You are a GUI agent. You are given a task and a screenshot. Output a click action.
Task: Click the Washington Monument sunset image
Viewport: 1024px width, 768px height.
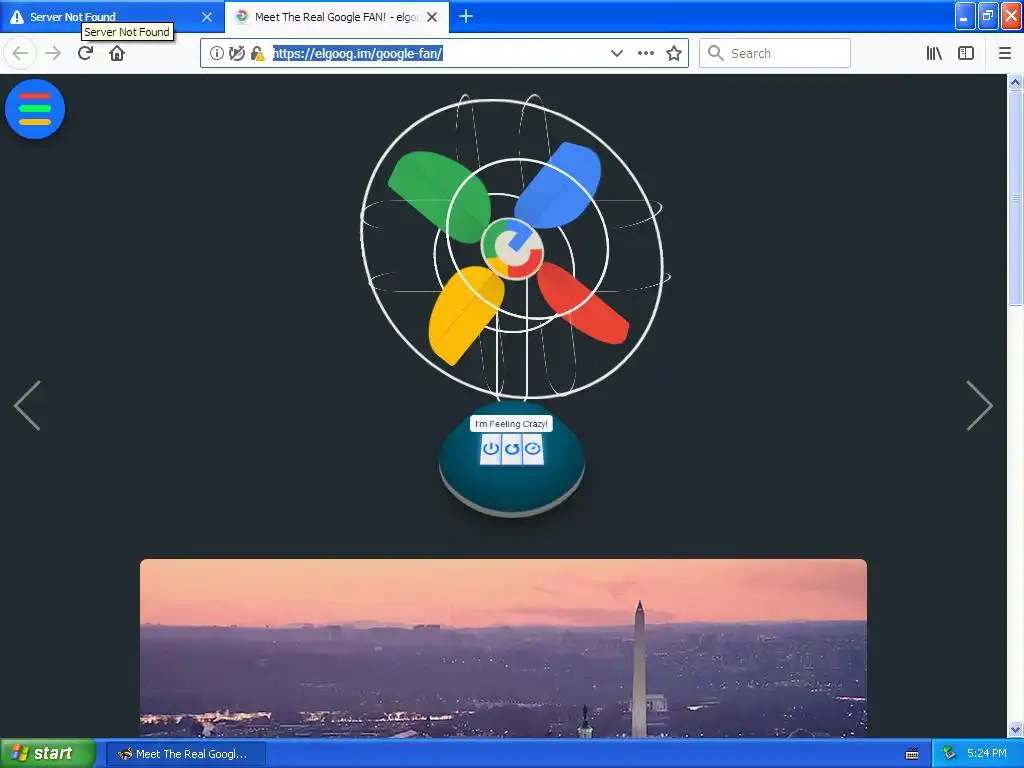[x=503, y=648]
